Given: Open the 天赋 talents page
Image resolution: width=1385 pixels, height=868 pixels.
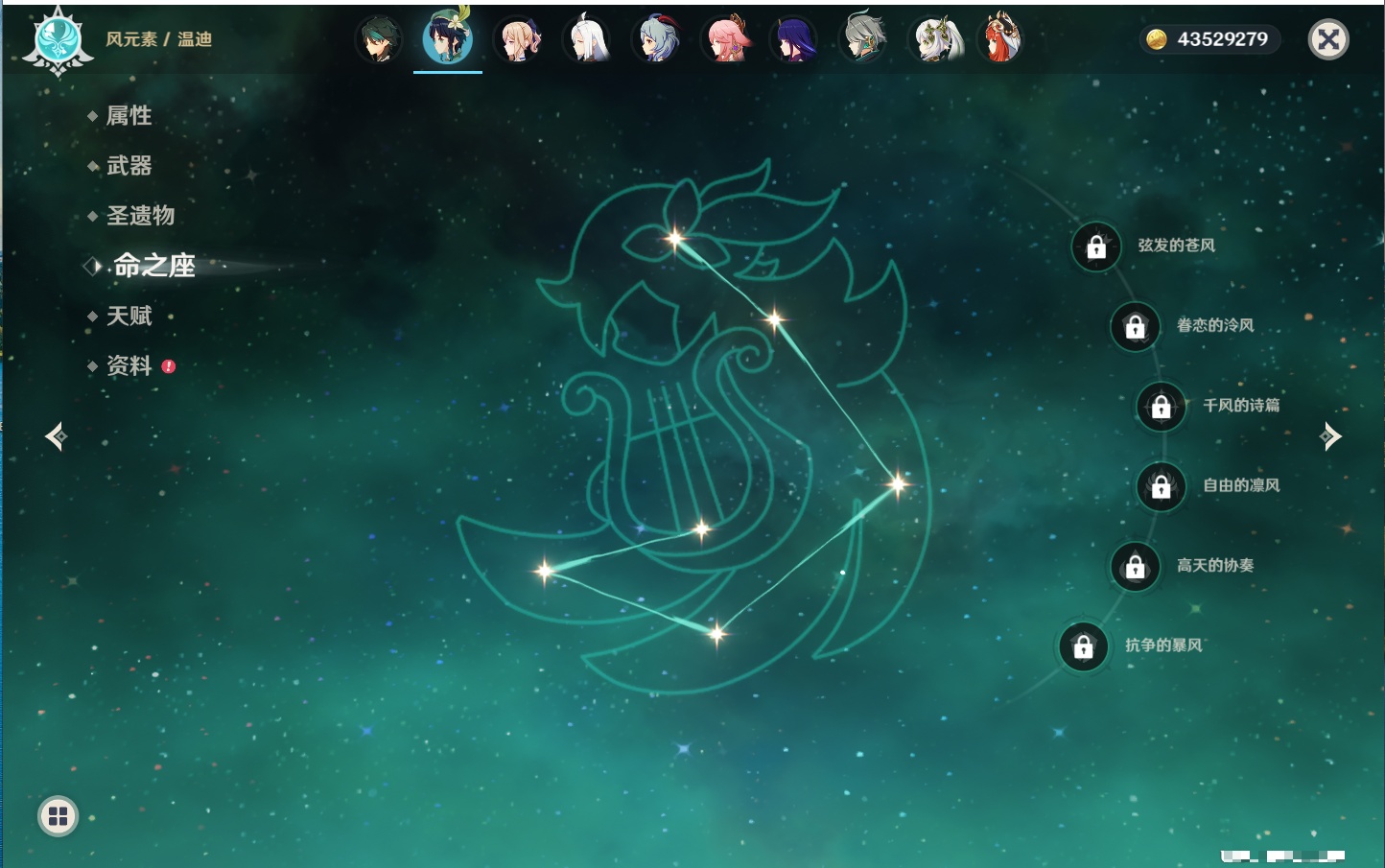Looking at the screenshot, I should [129, 316].
